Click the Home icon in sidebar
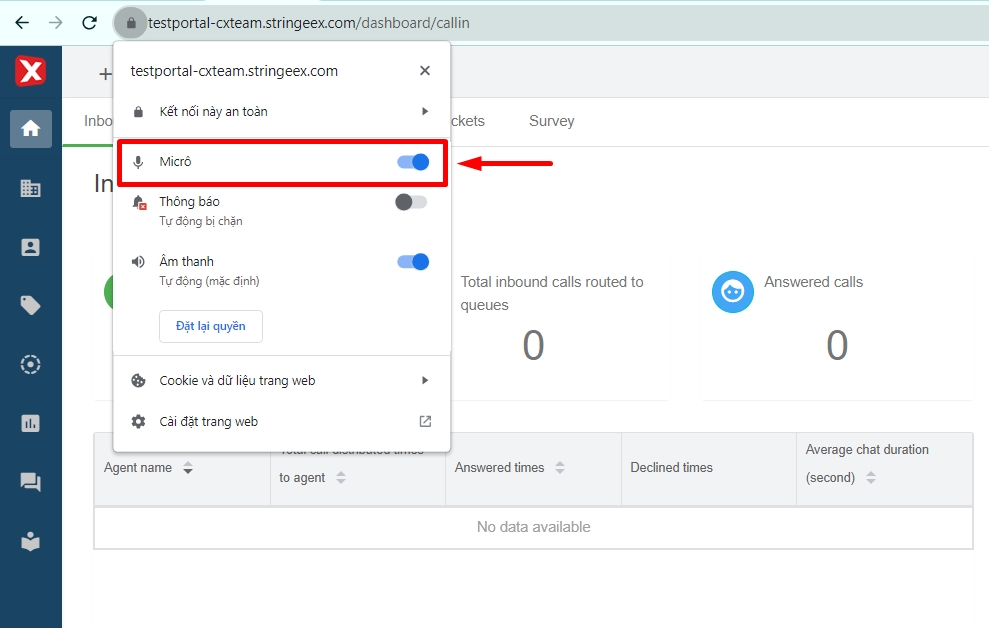The image size is (989, 628). [31, 129]
